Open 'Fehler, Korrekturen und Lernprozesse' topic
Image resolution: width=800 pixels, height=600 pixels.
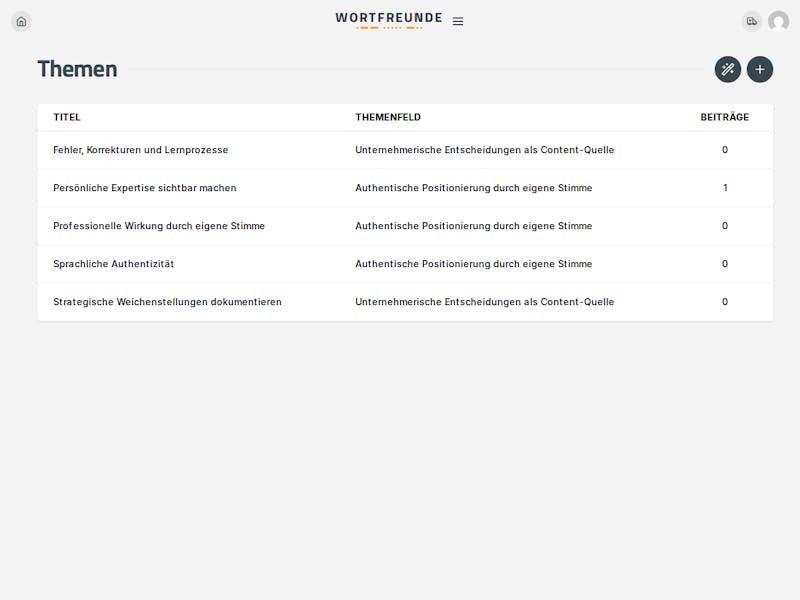[141, 150]
